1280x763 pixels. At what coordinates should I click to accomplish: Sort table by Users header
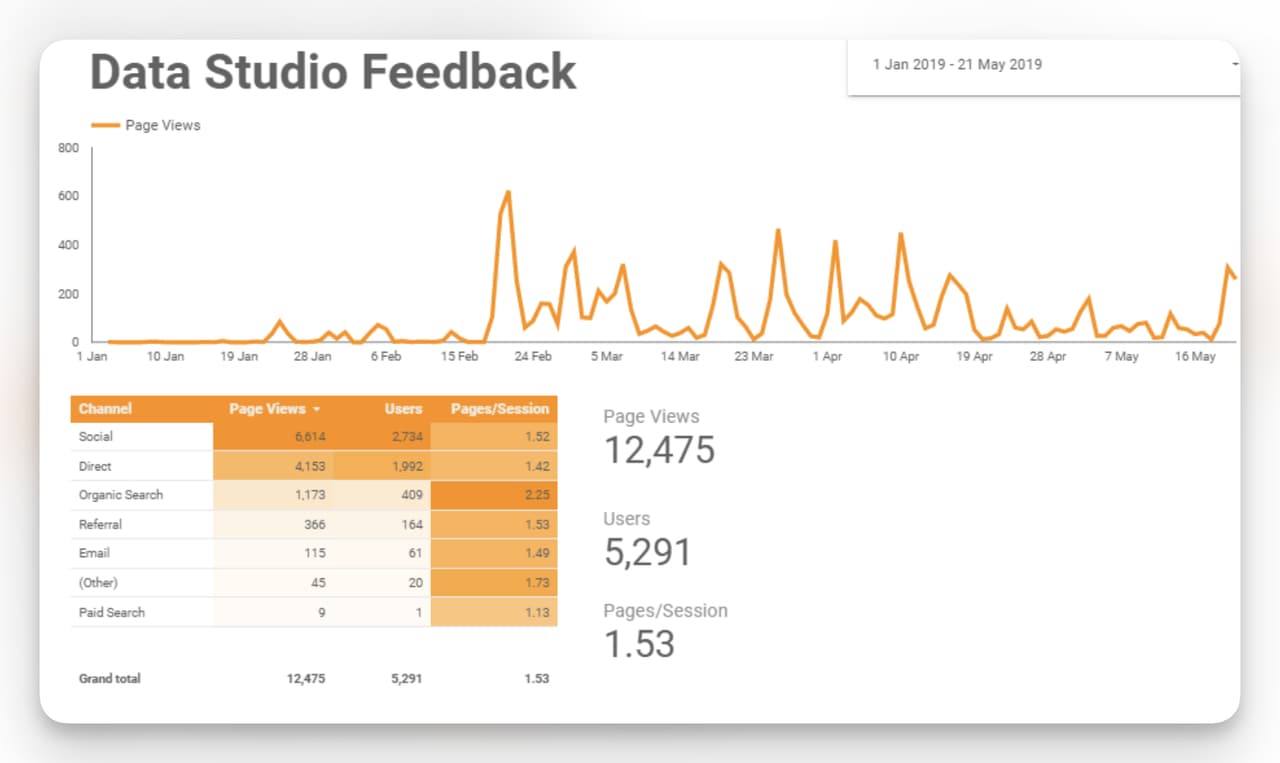403,409
